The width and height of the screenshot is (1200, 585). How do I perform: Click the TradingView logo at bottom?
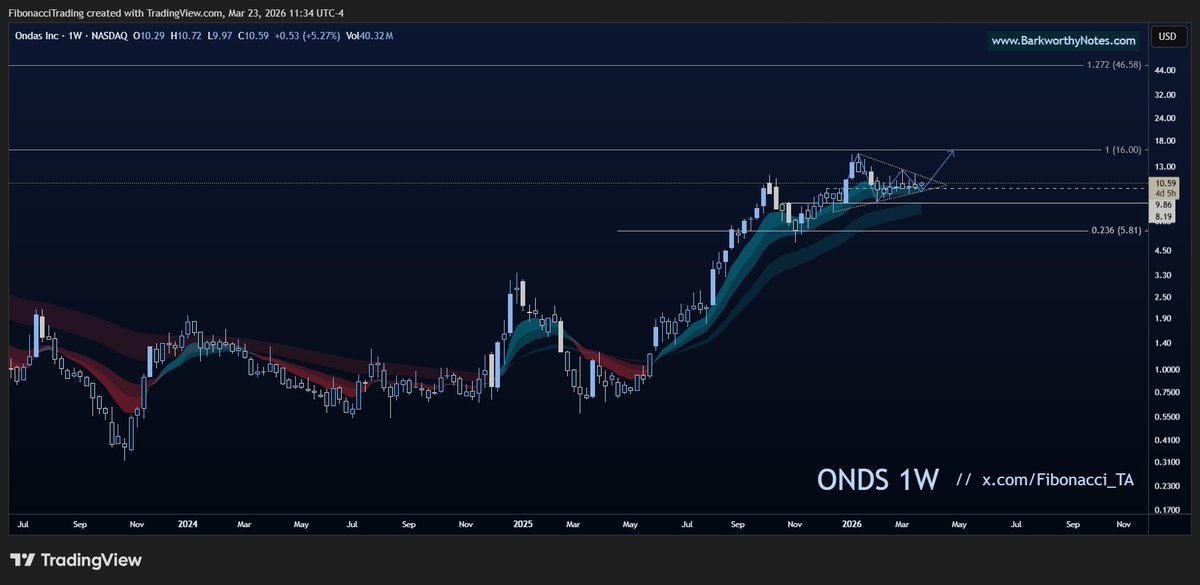coord(76,560)
